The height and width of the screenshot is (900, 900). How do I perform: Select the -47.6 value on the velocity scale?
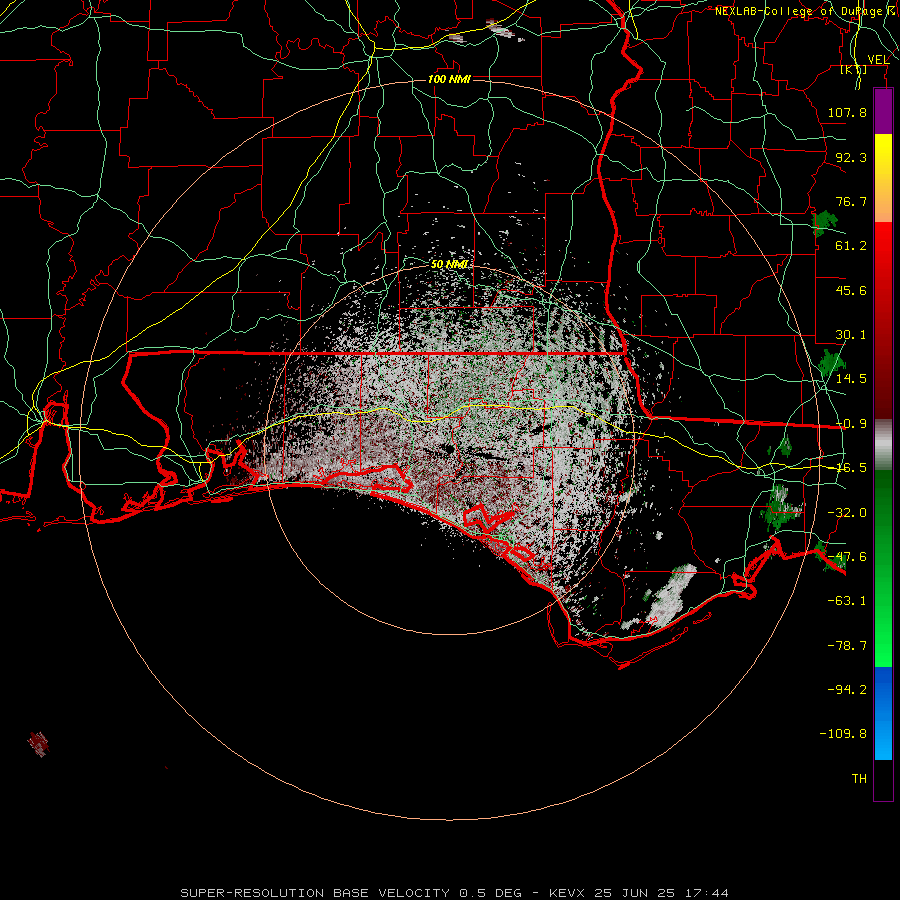point(847,557)
